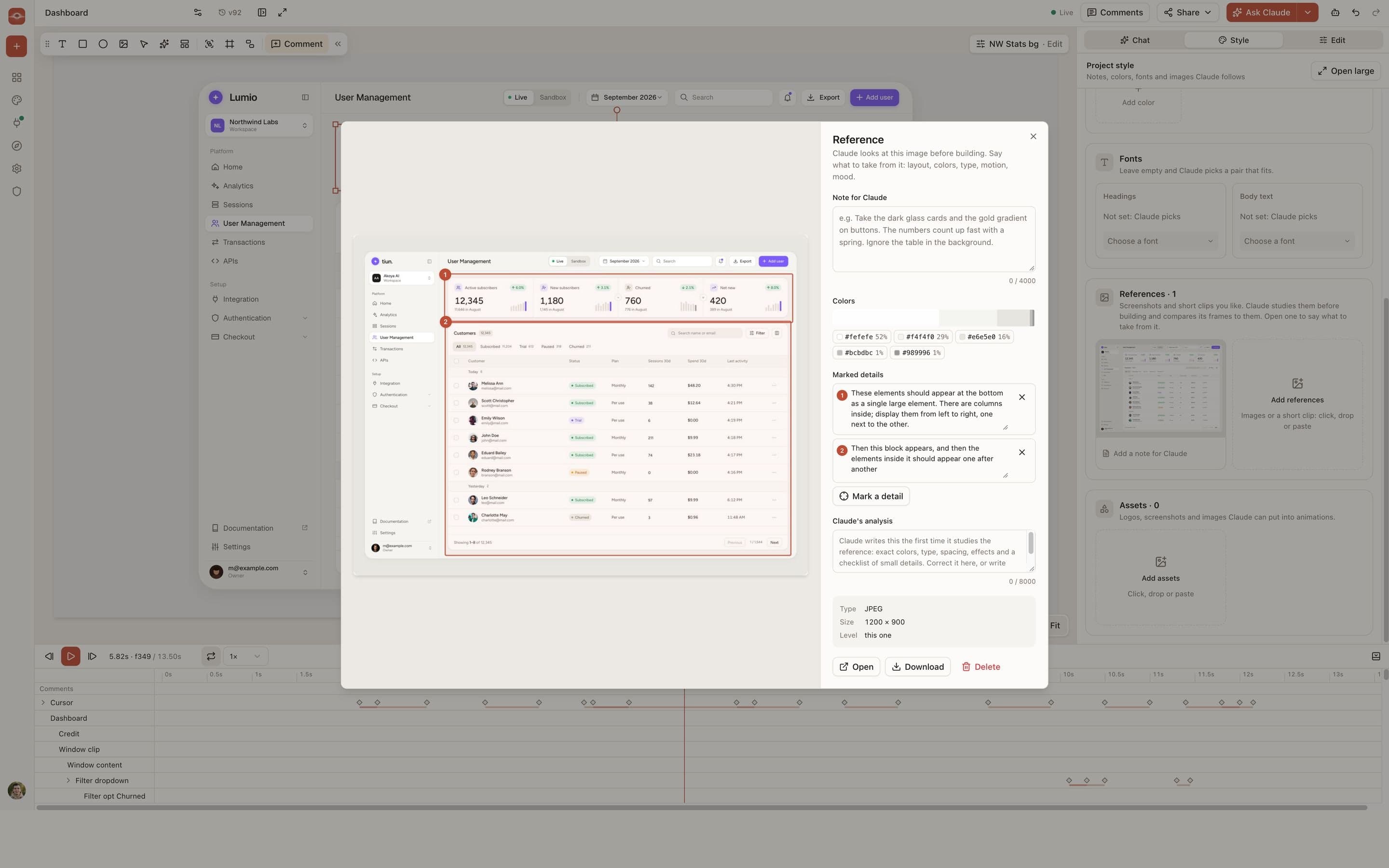
Task: Click the Download button
Action: [917, 667]
